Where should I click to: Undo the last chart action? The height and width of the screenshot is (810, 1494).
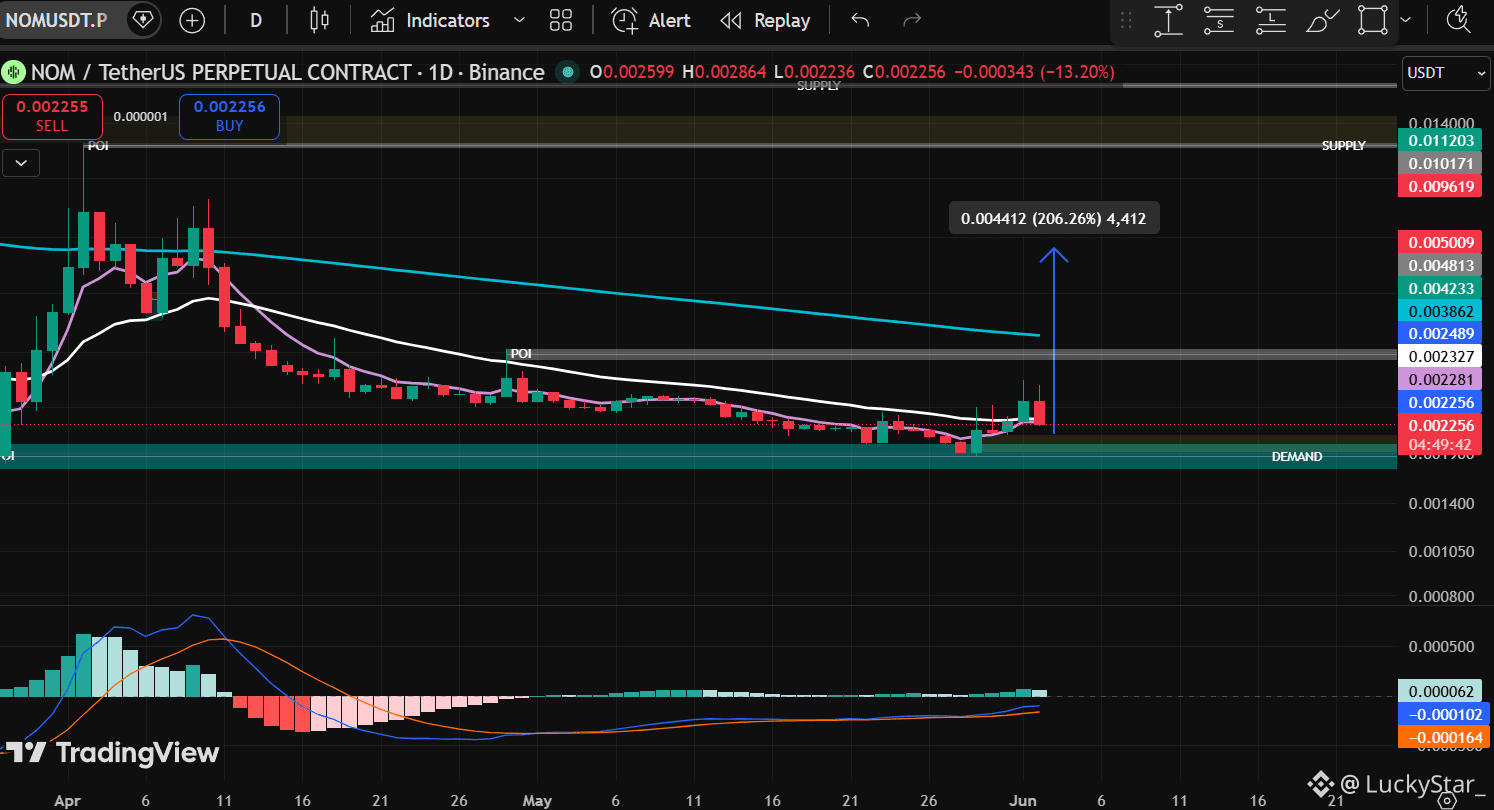tap(860, 20)
